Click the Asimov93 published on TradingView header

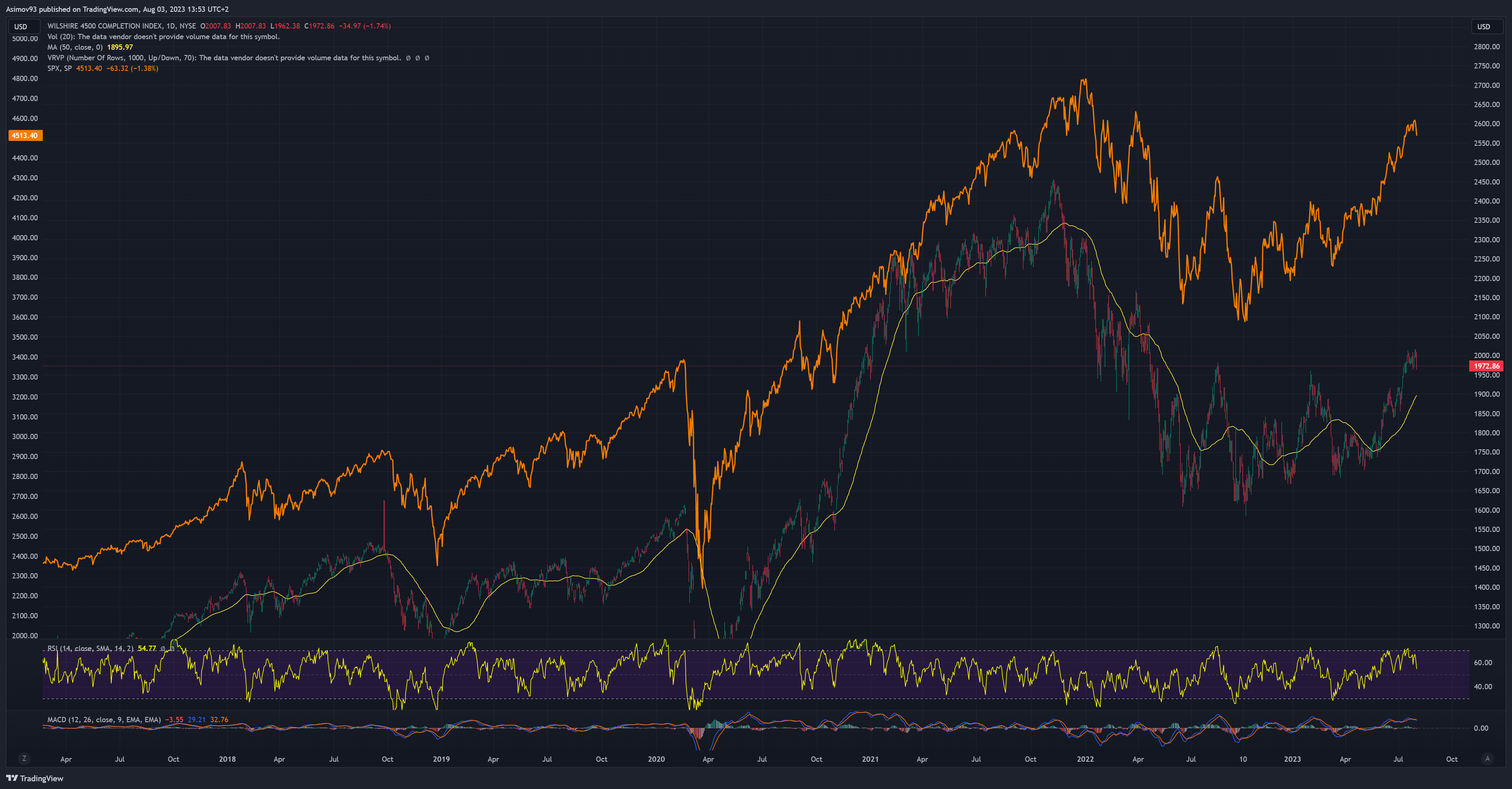click(x=117, y=9)
